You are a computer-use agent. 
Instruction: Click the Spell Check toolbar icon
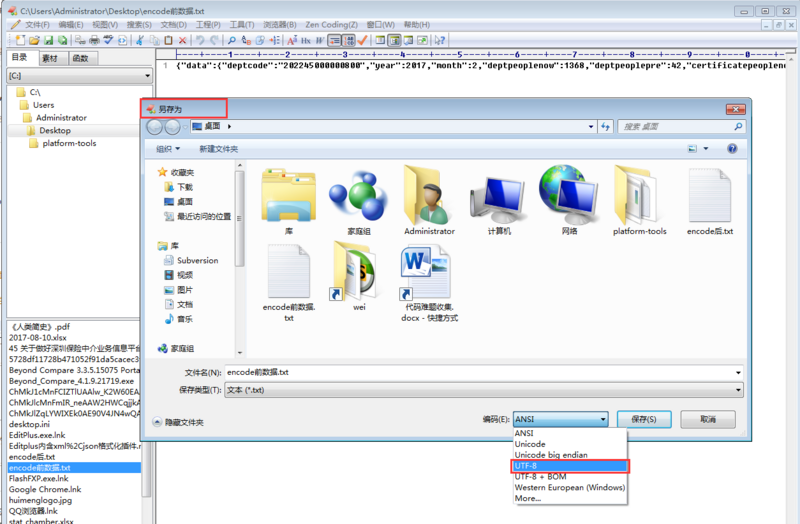pos(108,40)
